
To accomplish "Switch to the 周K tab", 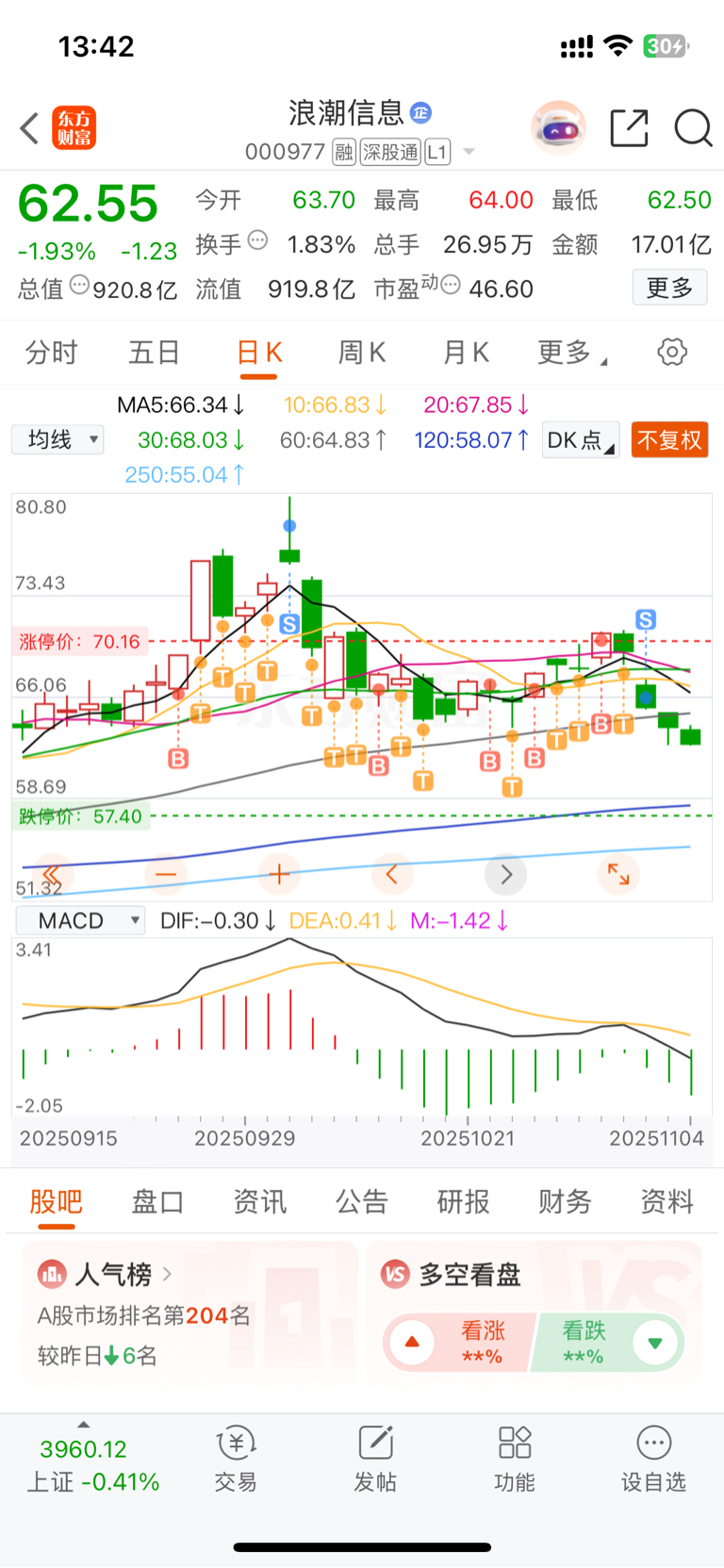I will [x=362, y=353].
